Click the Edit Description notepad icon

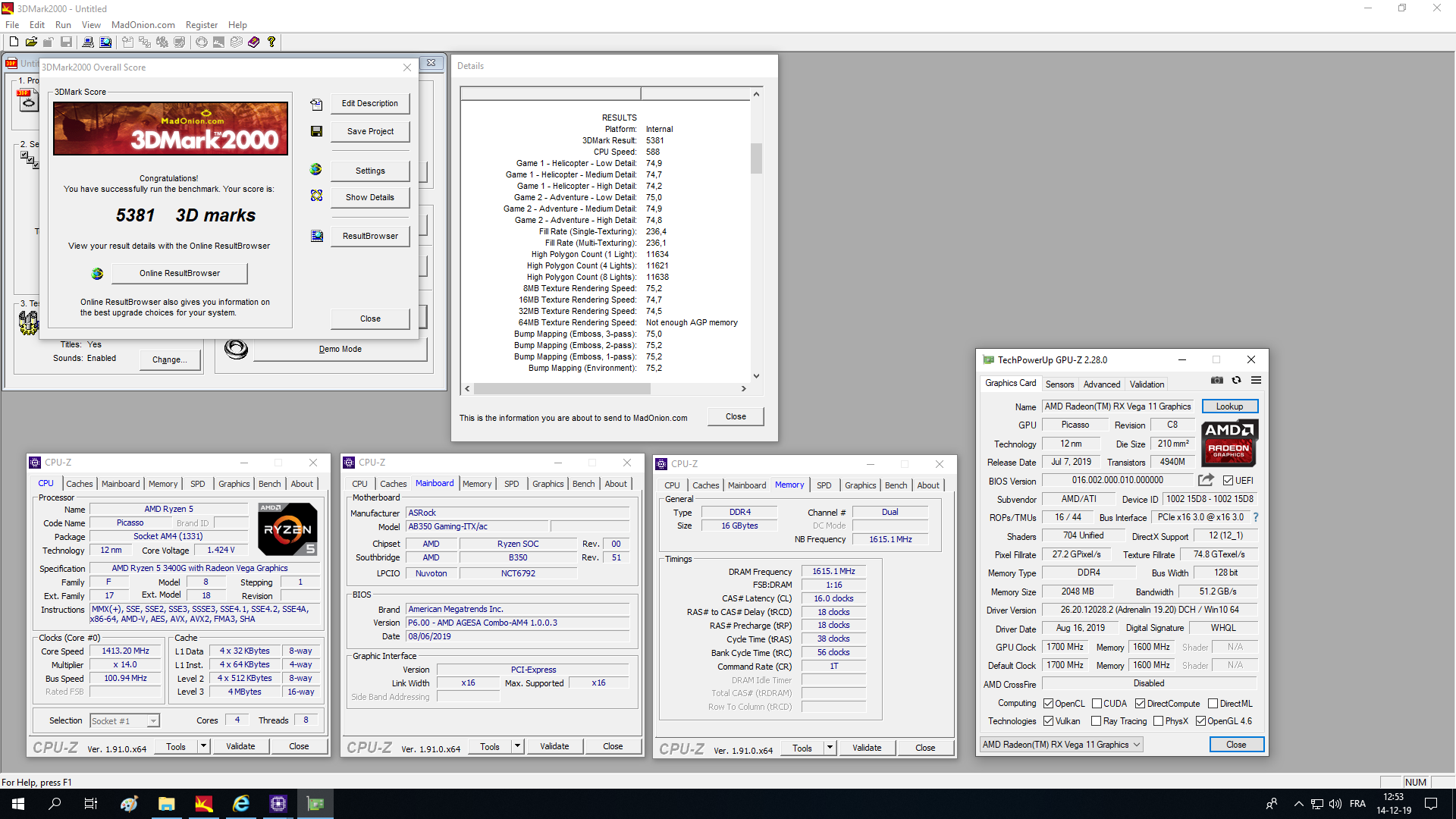pyautogui.click(x=316, y=104)
